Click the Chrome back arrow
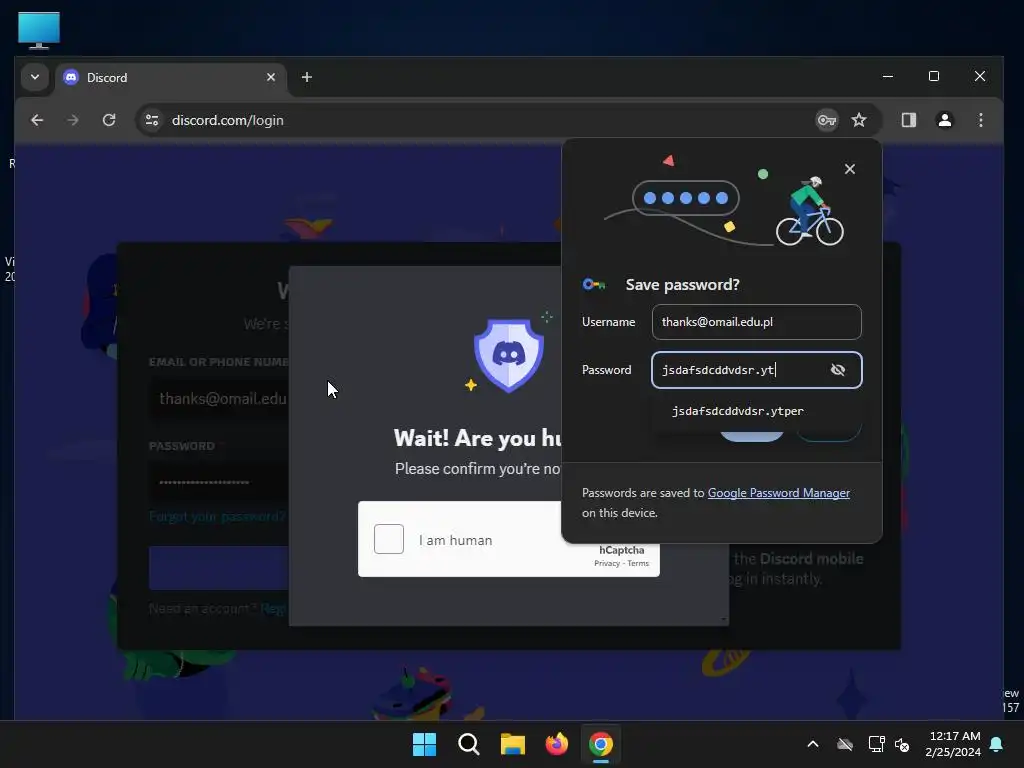Viewport: 1024px width, 768px height. coord(37,120)
